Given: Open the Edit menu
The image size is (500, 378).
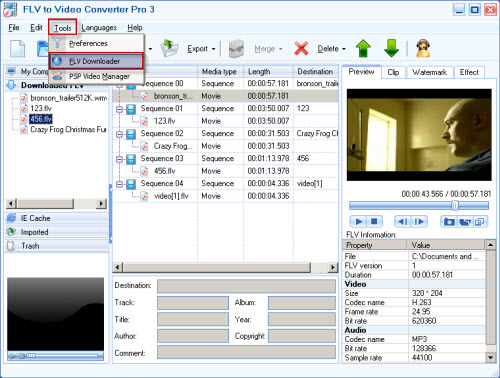Looking at the screenshot, I should click(36, 28).
